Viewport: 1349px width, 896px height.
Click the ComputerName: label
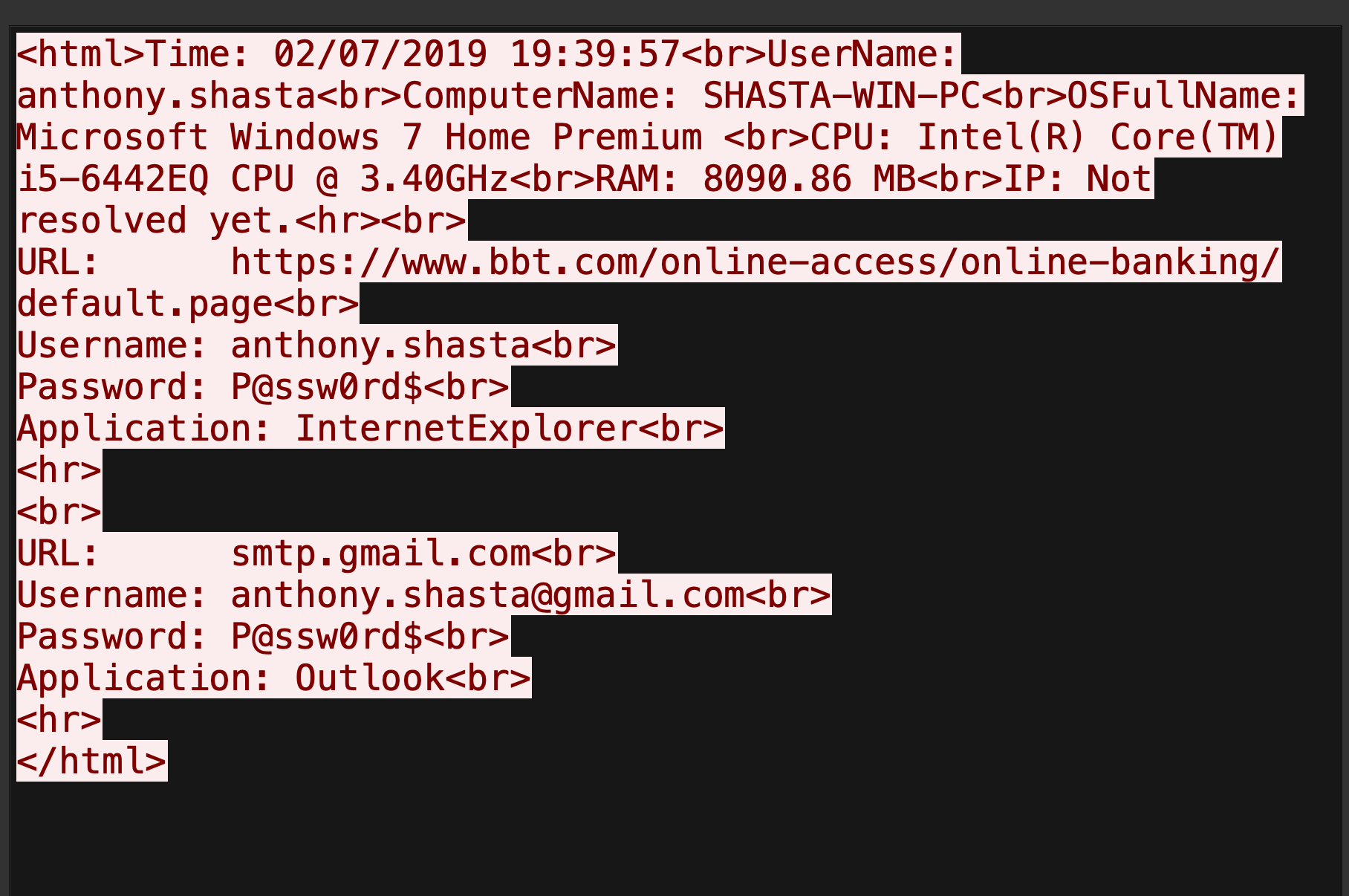coord(541,96)
